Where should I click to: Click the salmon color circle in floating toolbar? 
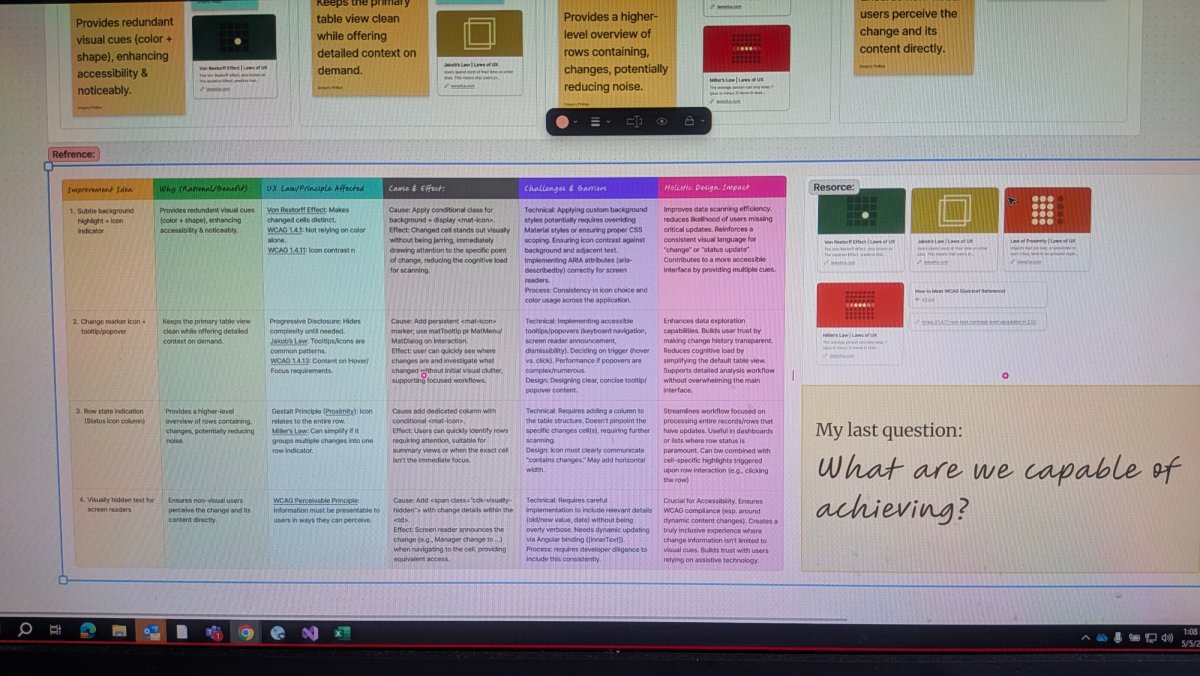(563, 122)
